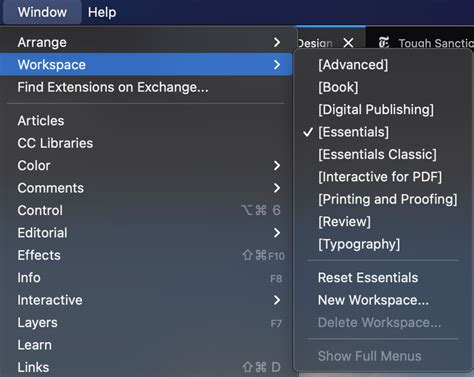Expand the Interactive submenu chevron

click(x=277, y=300)
